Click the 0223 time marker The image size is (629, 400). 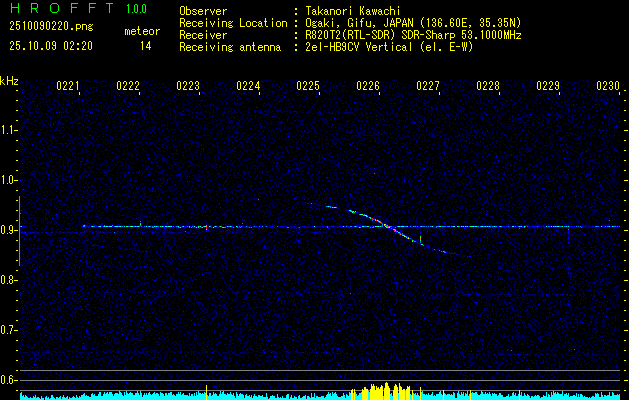tap(188, 87)
